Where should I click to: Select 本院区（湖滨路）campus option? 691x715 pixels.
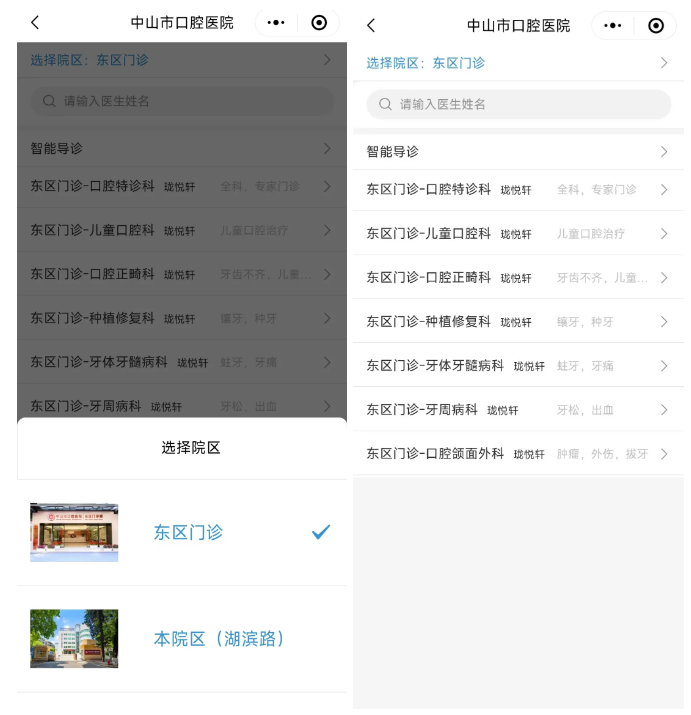tap(219, 638)
